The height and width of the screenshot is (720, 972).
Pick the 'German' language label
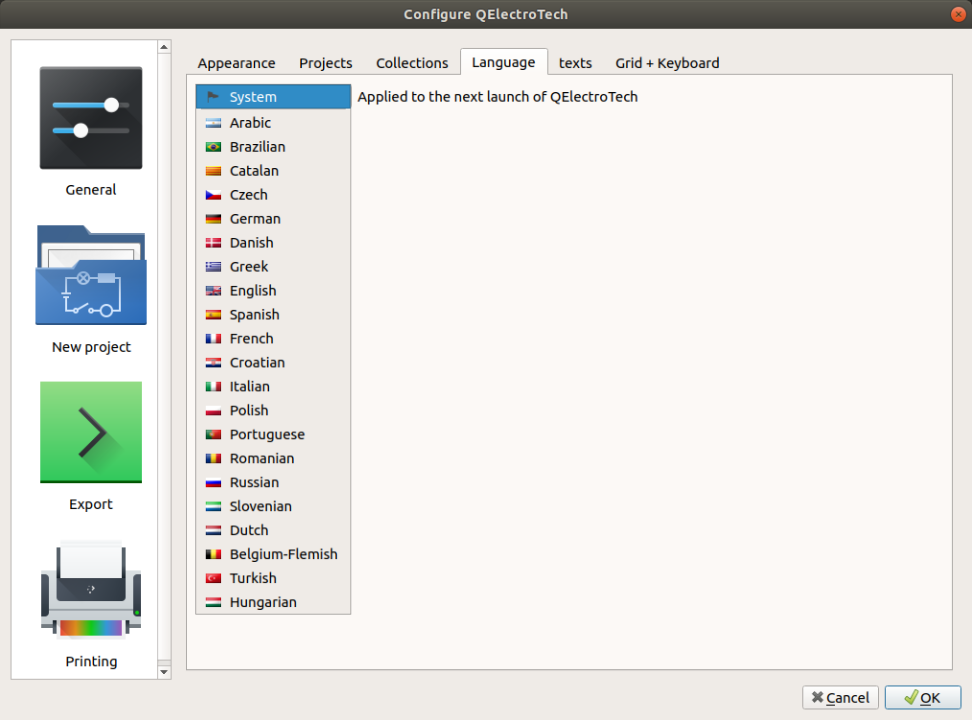[x=255, y=219]
